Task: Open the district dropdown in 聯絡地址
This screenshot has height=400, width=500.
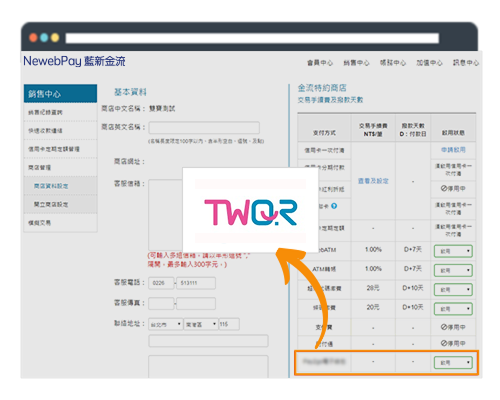Action: [x=201, y=324]
